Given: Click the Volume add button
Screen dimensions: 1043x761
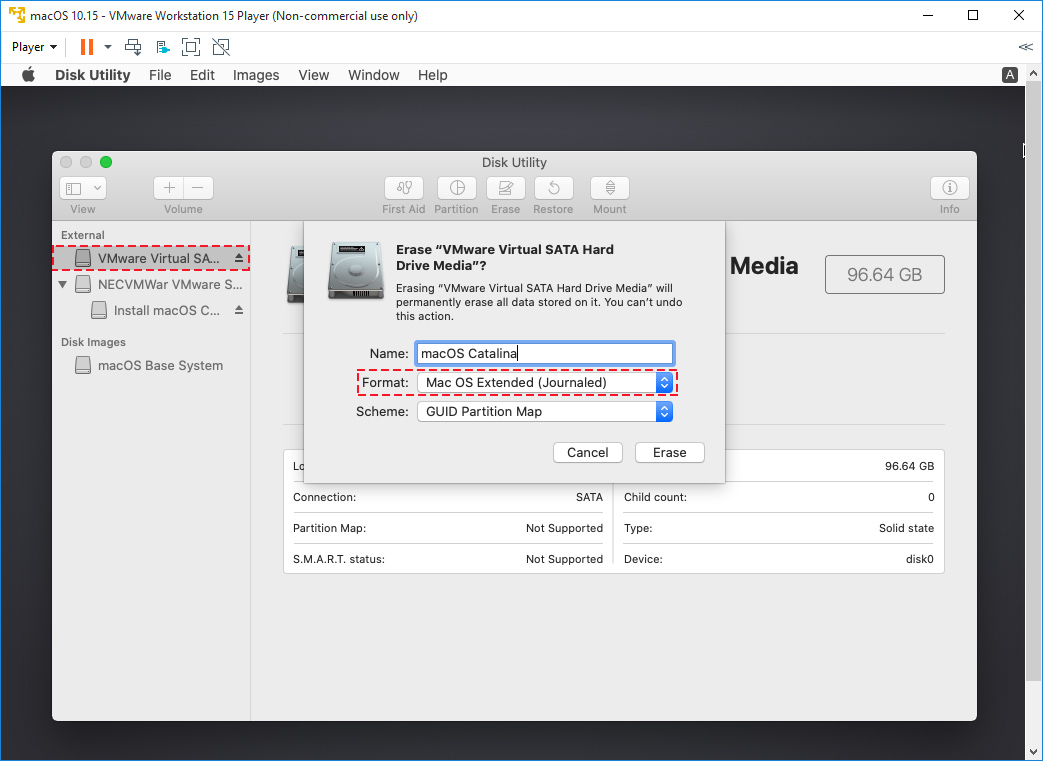Looking at the screenshot, I should coord(168,187).
